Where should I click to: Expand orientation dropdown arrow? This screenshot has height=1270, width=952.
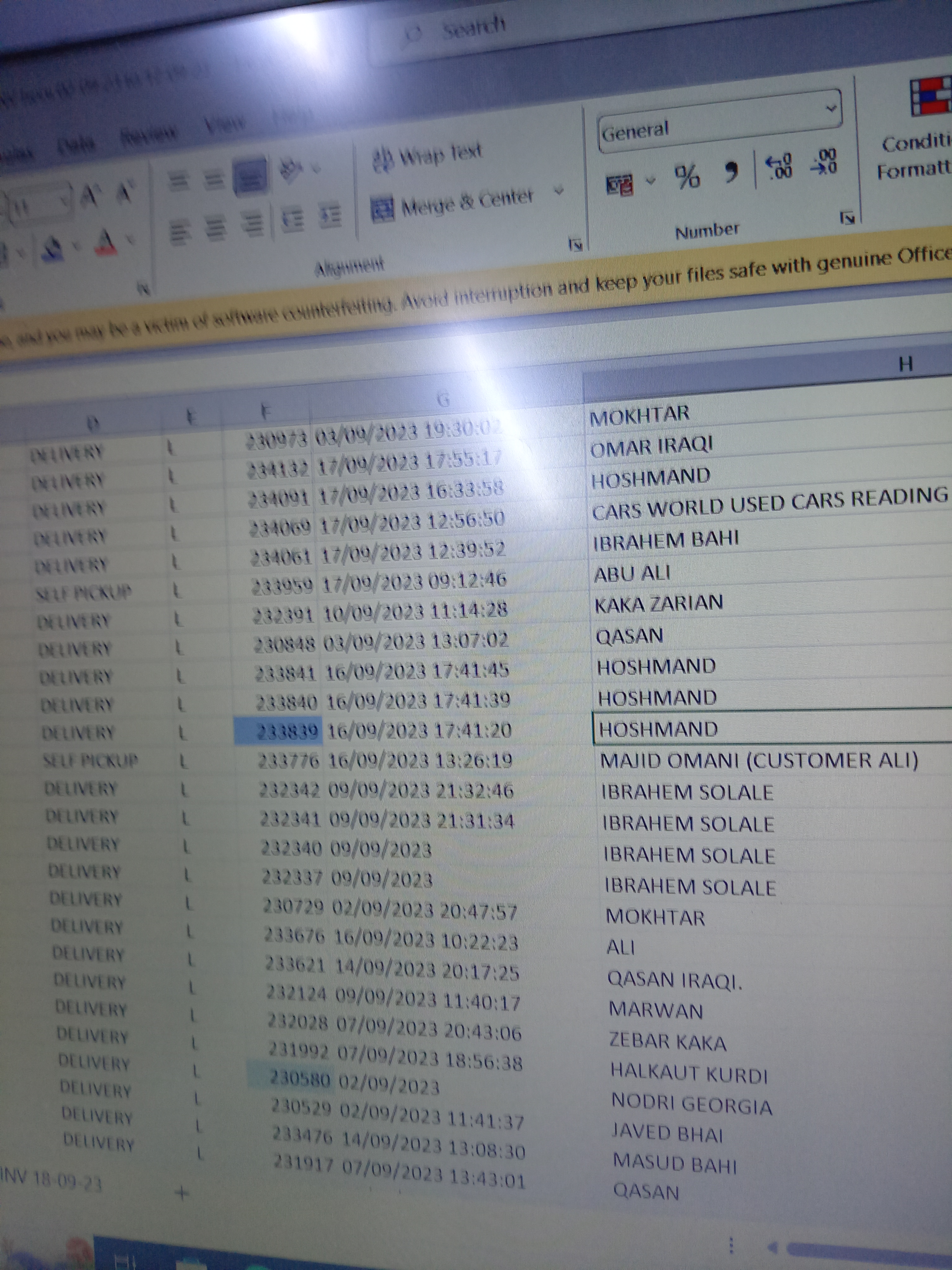pyautogui.click(x=315, y=169)
